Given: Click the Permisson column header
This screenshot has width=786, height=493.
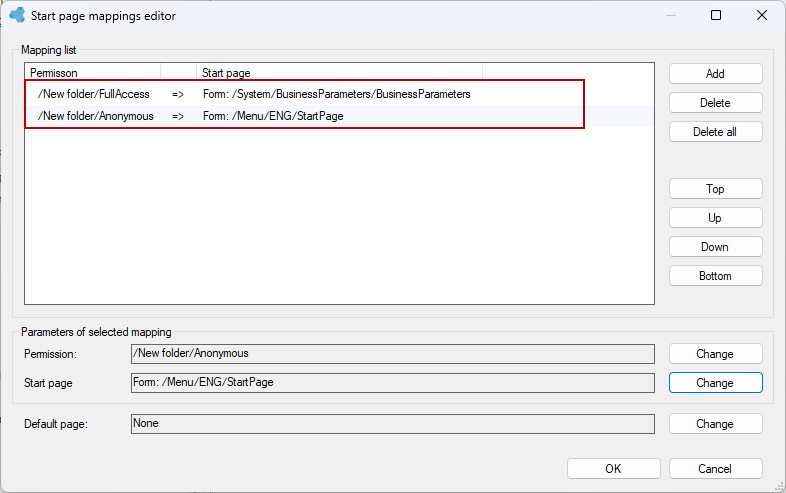Looking at the screenshot, I should tap(93, 73).
